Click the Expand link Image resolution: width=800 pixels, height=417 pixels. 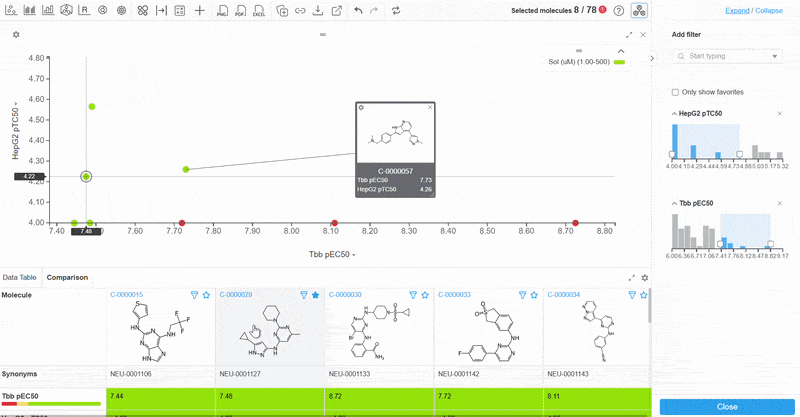click(x=737, y=10)
